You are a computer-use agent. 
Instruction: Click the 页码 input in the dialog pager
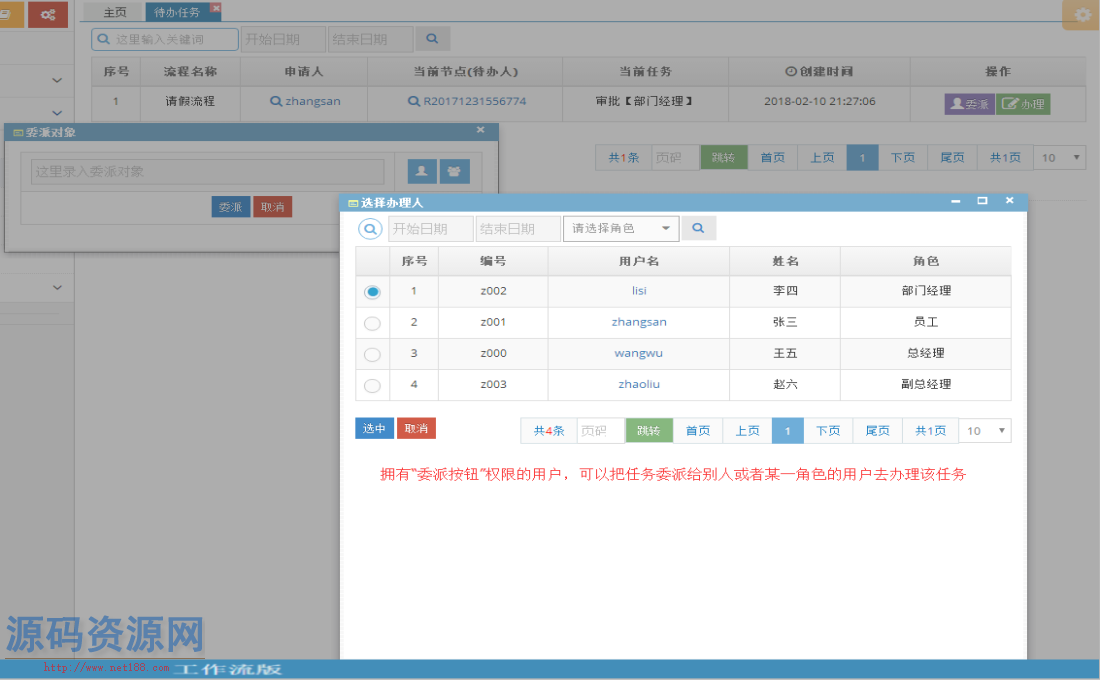(601, 430)
